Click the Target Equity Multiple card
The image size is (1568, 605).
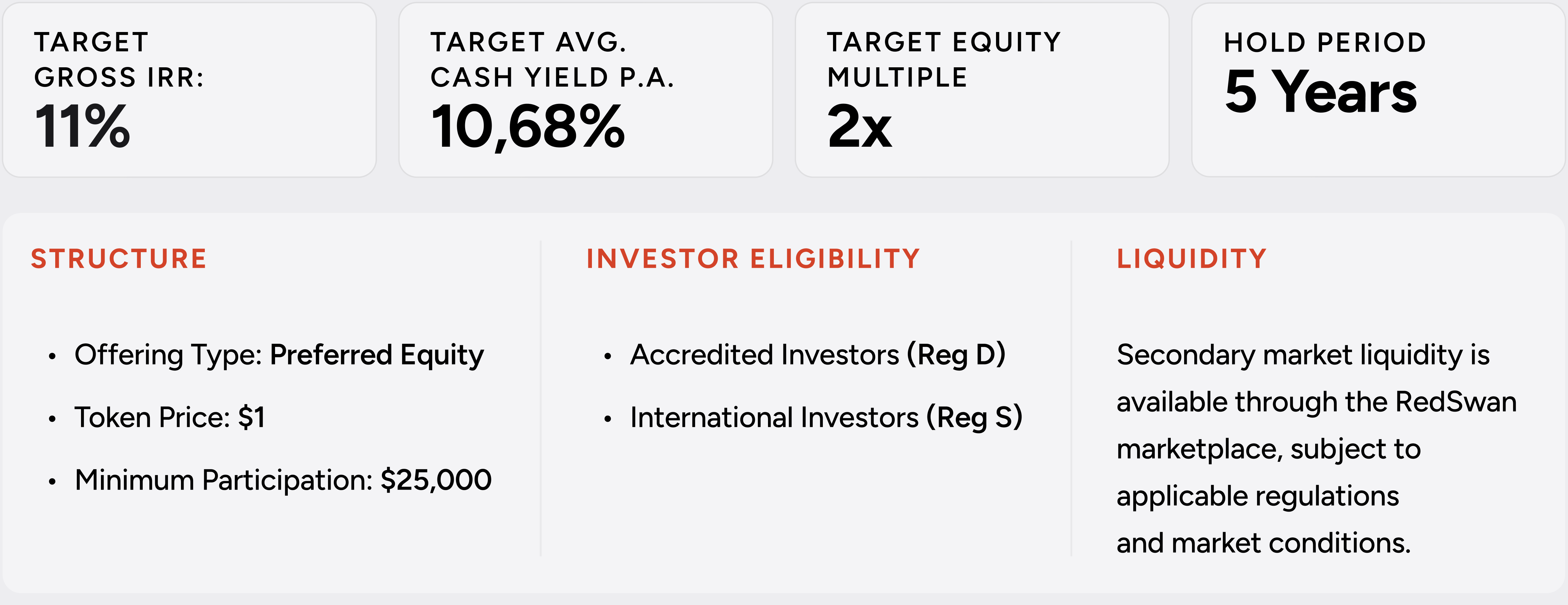point(982,90)
